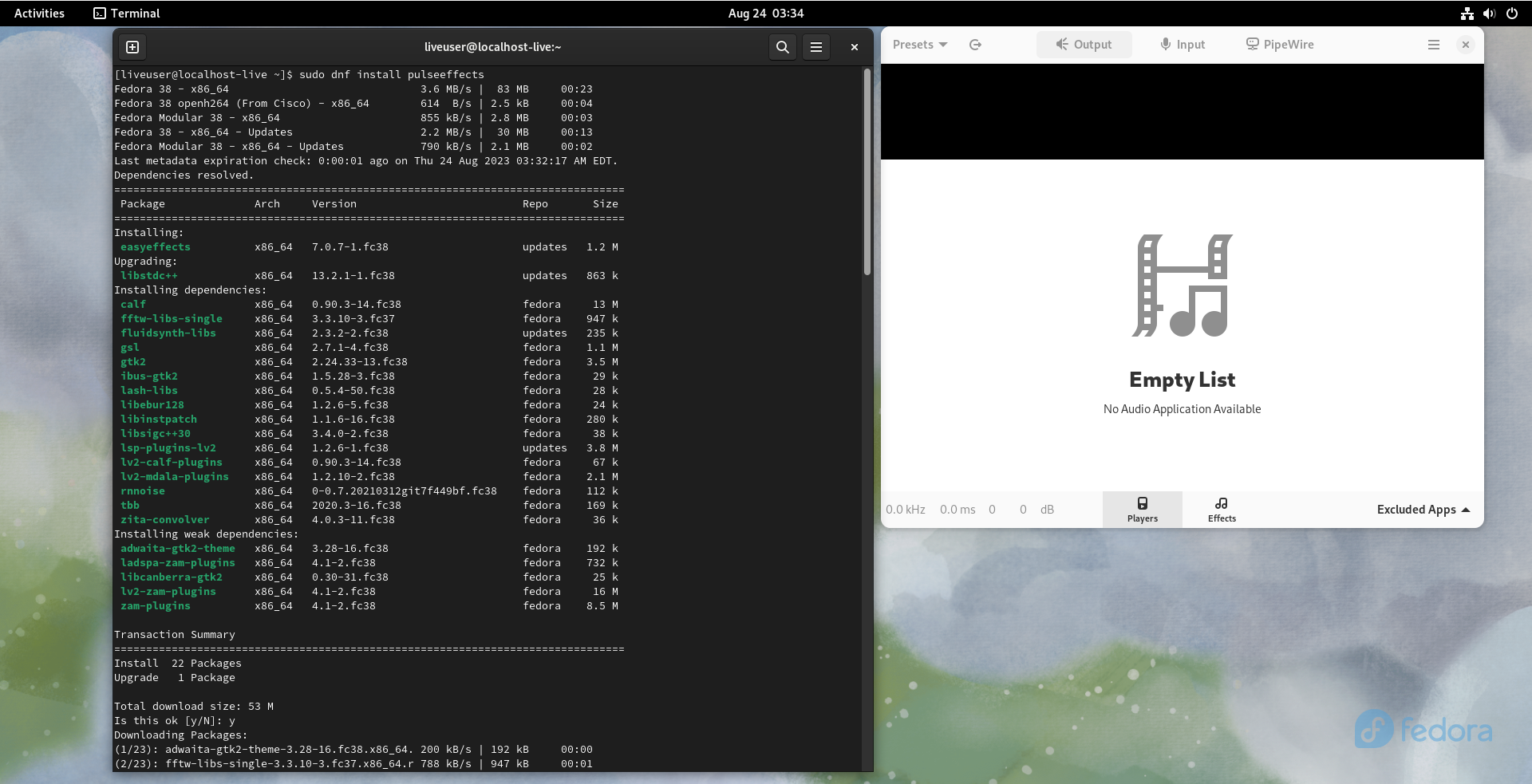1532x784 pixels.
Task: Click the '0.0 kHz' sample rate readout
Action: pos(906,510)
